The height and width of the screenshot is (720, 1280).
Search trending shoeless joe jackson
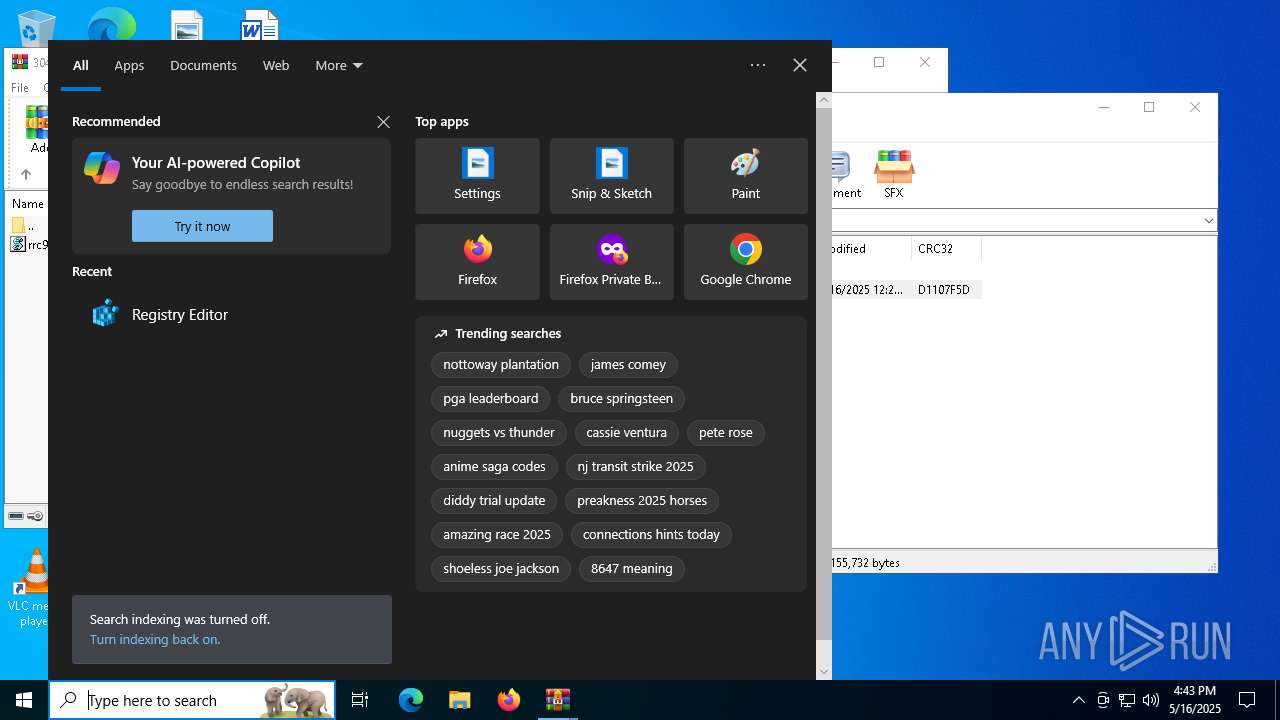501,569
